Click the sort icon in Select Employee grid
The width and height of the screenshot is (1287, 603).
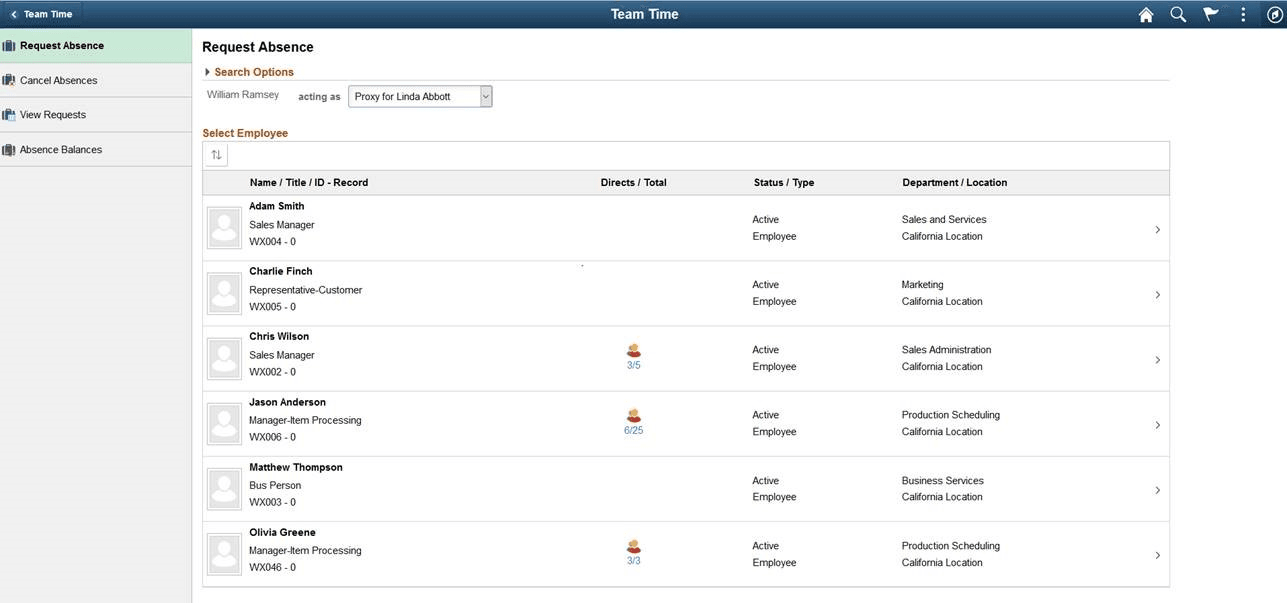point(215,154)
